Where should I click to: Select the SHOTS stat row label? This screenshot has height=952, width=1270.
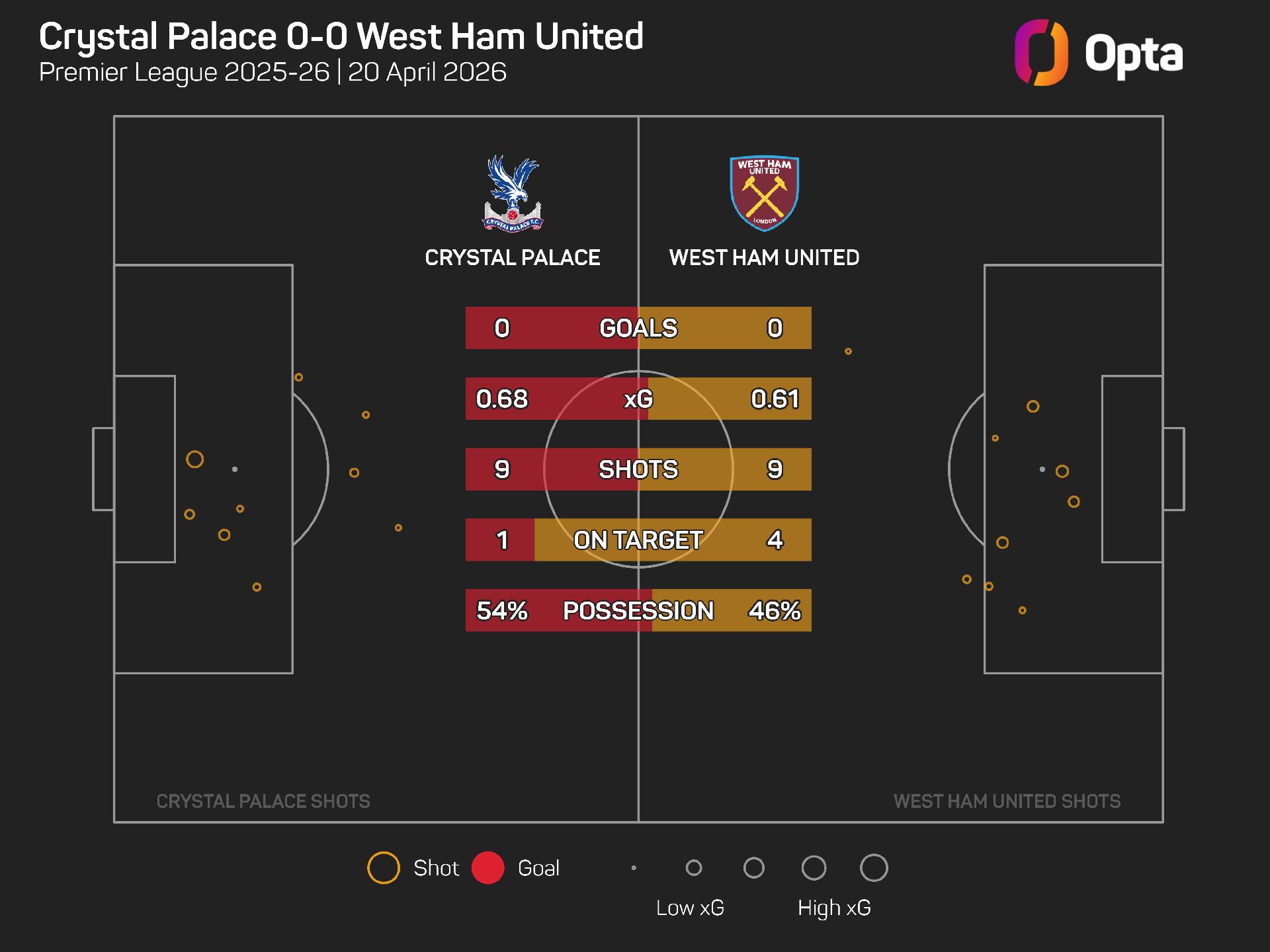pyautogui.click(x=638, y=469)
